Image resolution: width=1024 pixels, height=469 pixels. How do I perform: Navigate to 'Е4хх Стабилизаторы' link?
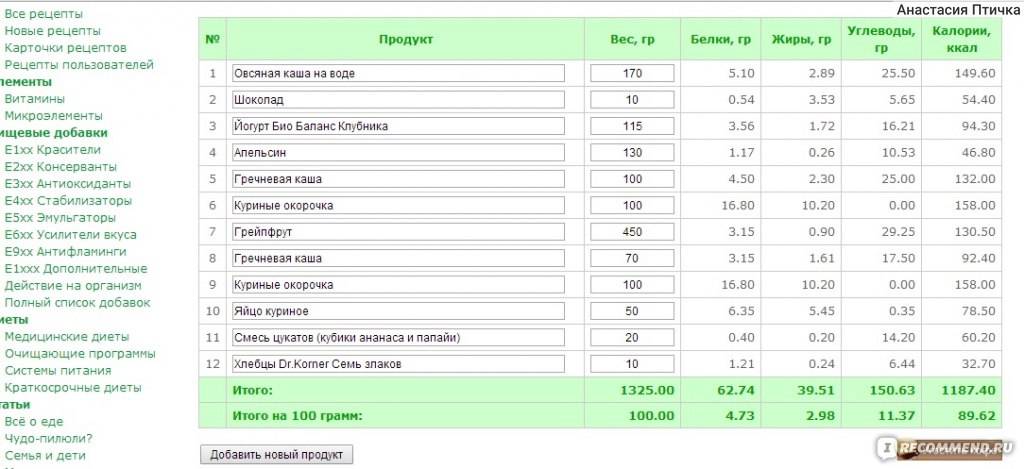[x=68, y=200]
